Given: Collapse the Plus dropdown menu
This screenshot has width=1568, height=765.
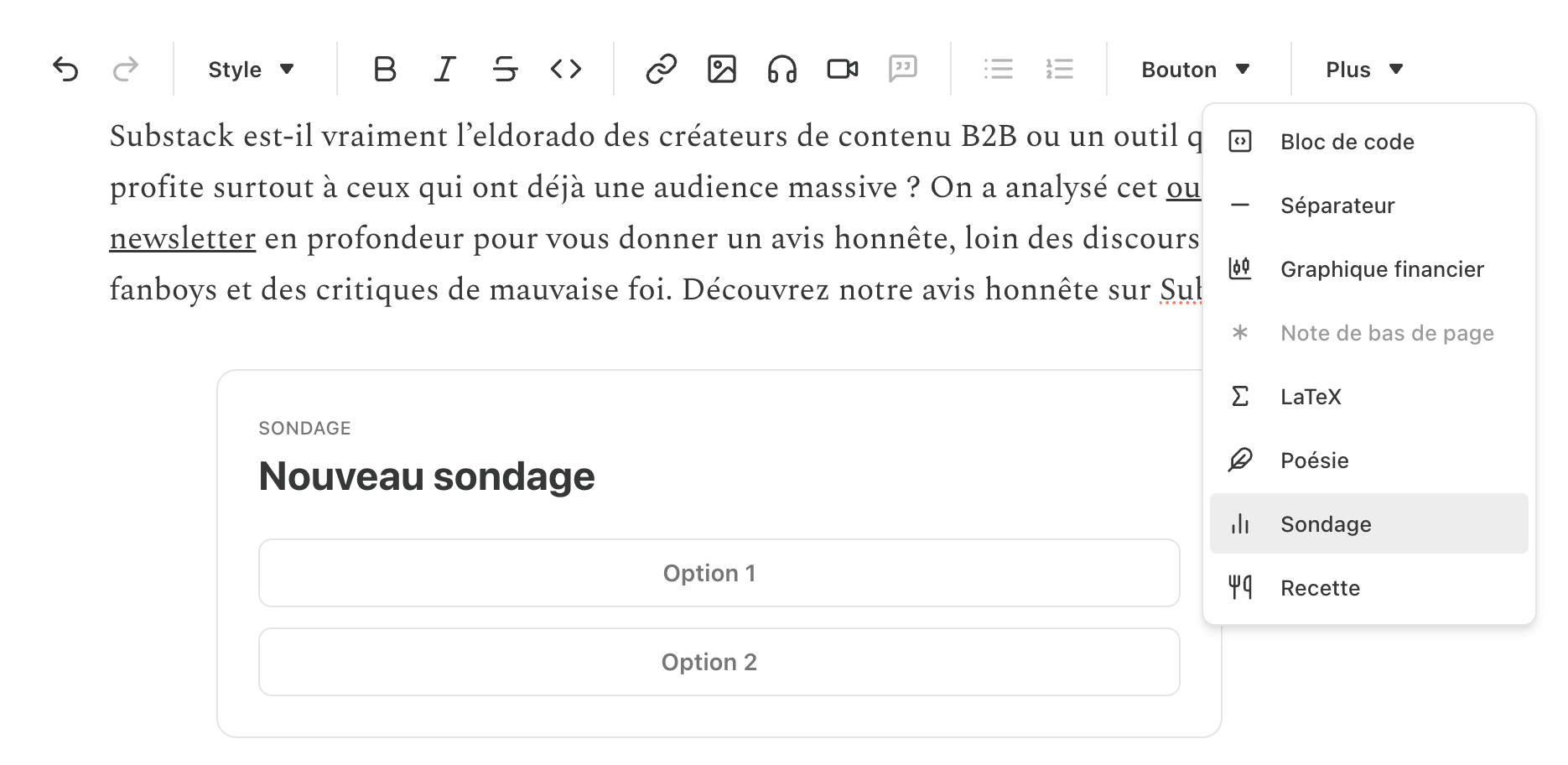Looking at the screenshot, I should 1363,70.
